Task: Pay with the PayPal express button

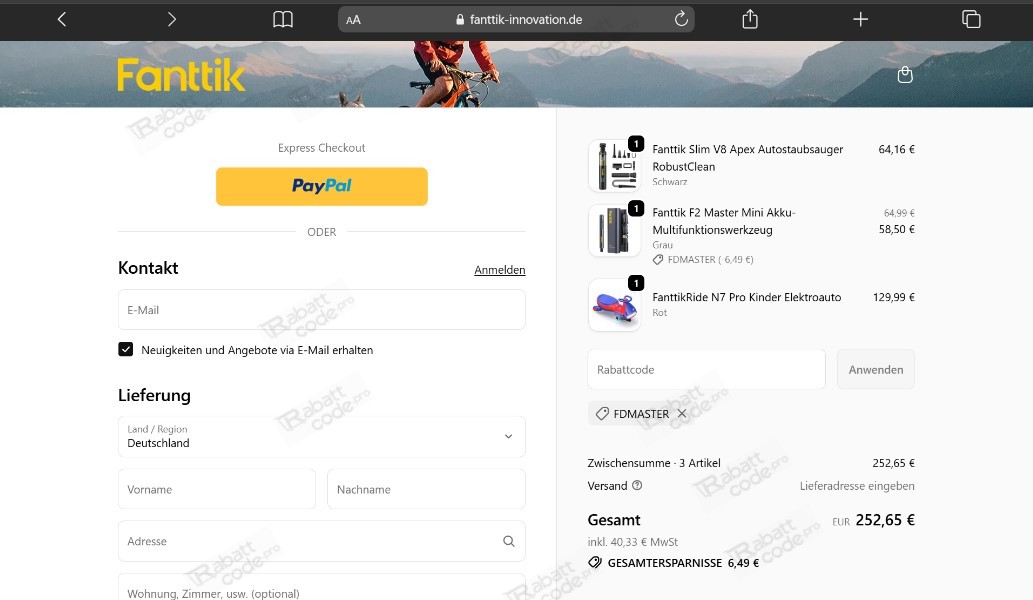Action: (321, 186)
